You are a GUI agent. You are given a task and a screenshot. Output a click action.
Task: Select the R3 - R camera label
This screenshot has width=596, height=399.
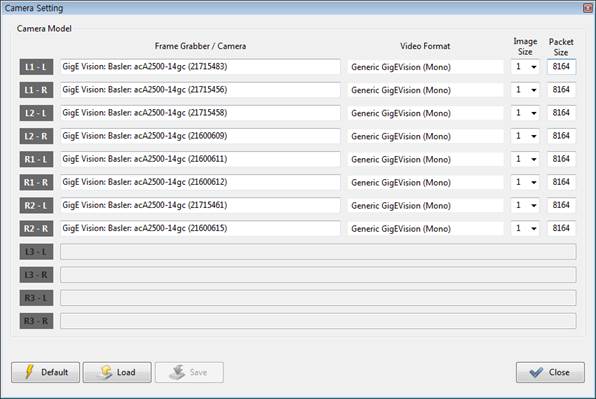(36, 321)
